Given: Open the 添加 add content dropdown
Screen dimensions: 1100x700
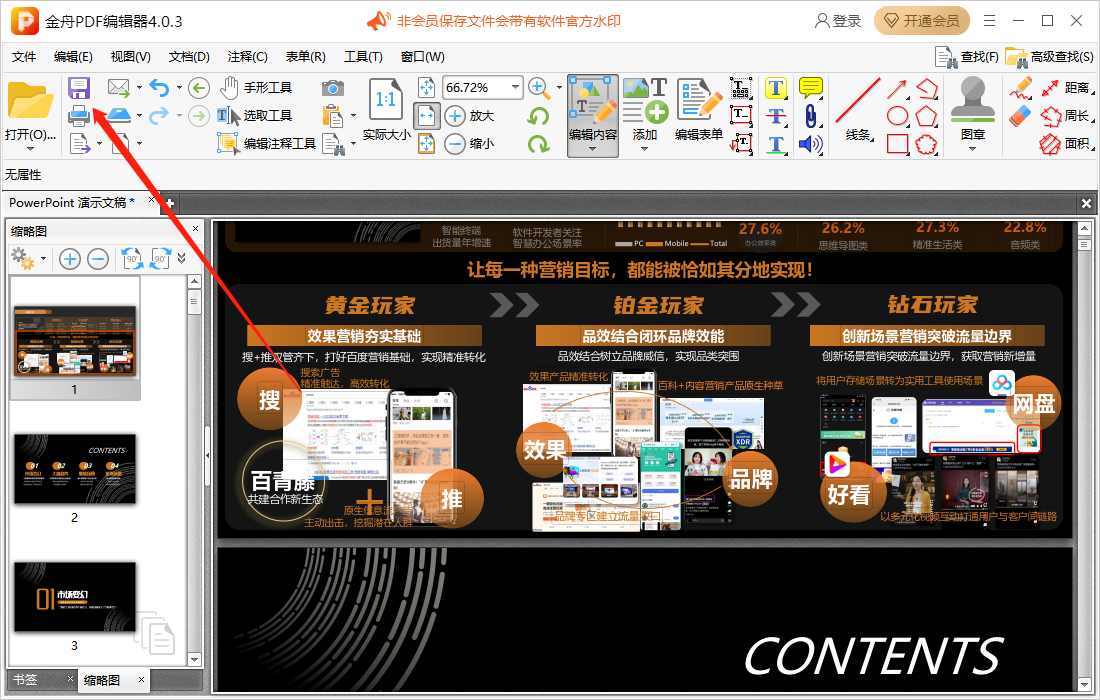Looking at the screenshot, I should [x=645, y=148].
